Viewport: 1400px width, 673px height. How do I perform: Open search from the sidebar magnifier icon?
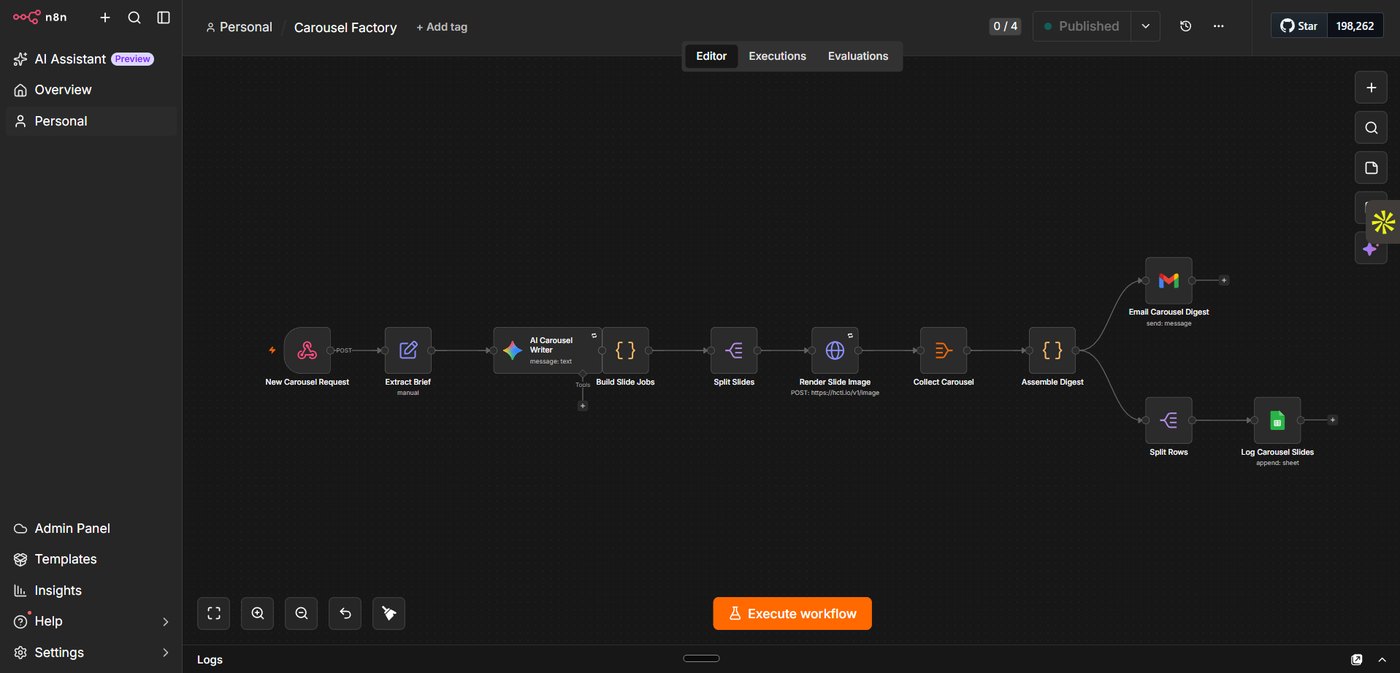[x=134, y=17]
